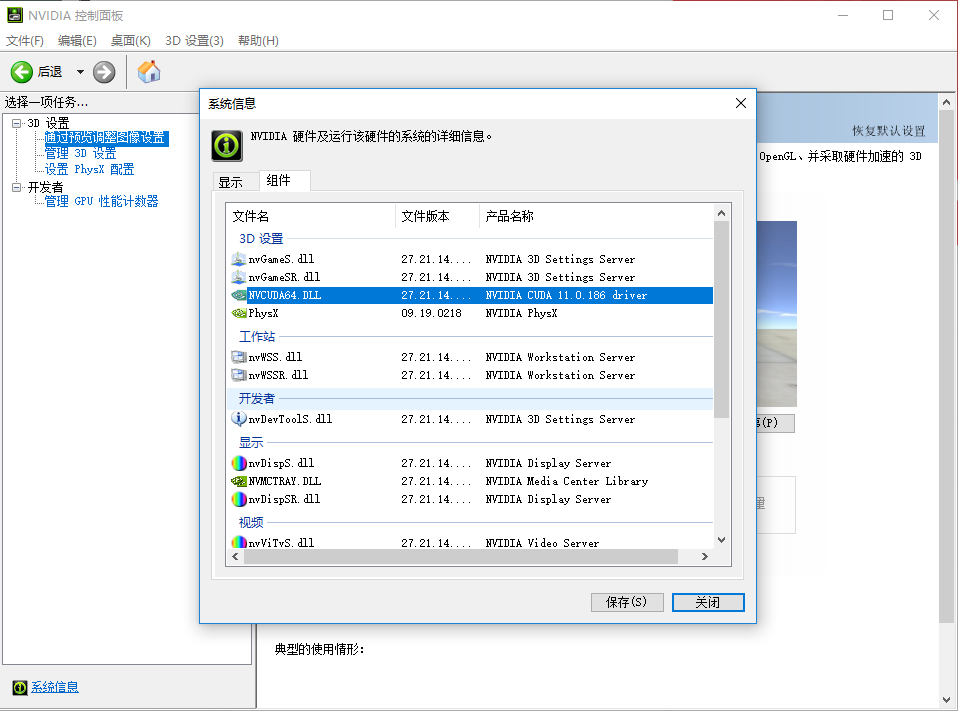958x711 pixels.
Task: Open the 3D 设置(3) menu
Action: [x=194, y=40]
